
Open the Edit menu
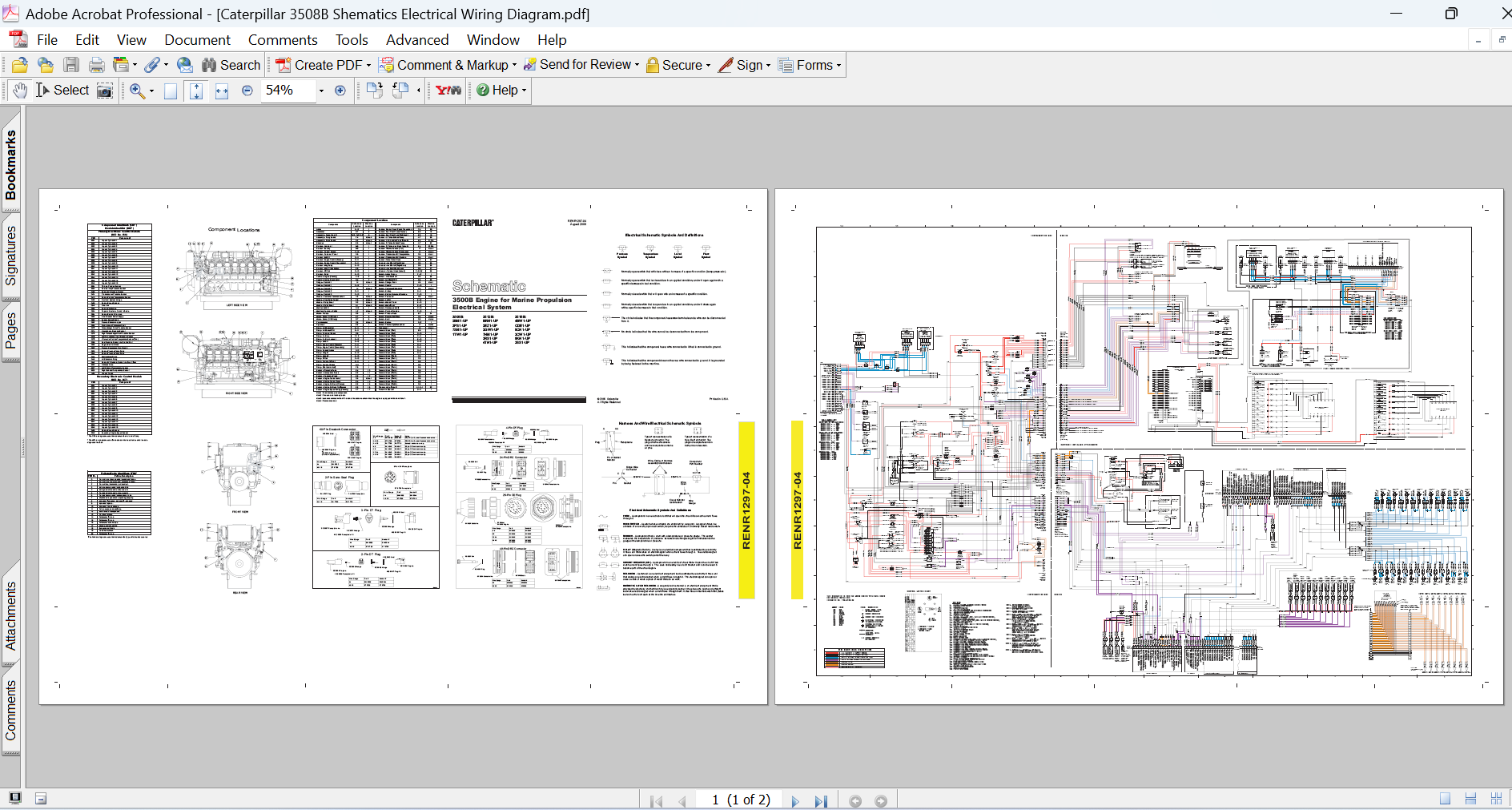tap(87, 40)
